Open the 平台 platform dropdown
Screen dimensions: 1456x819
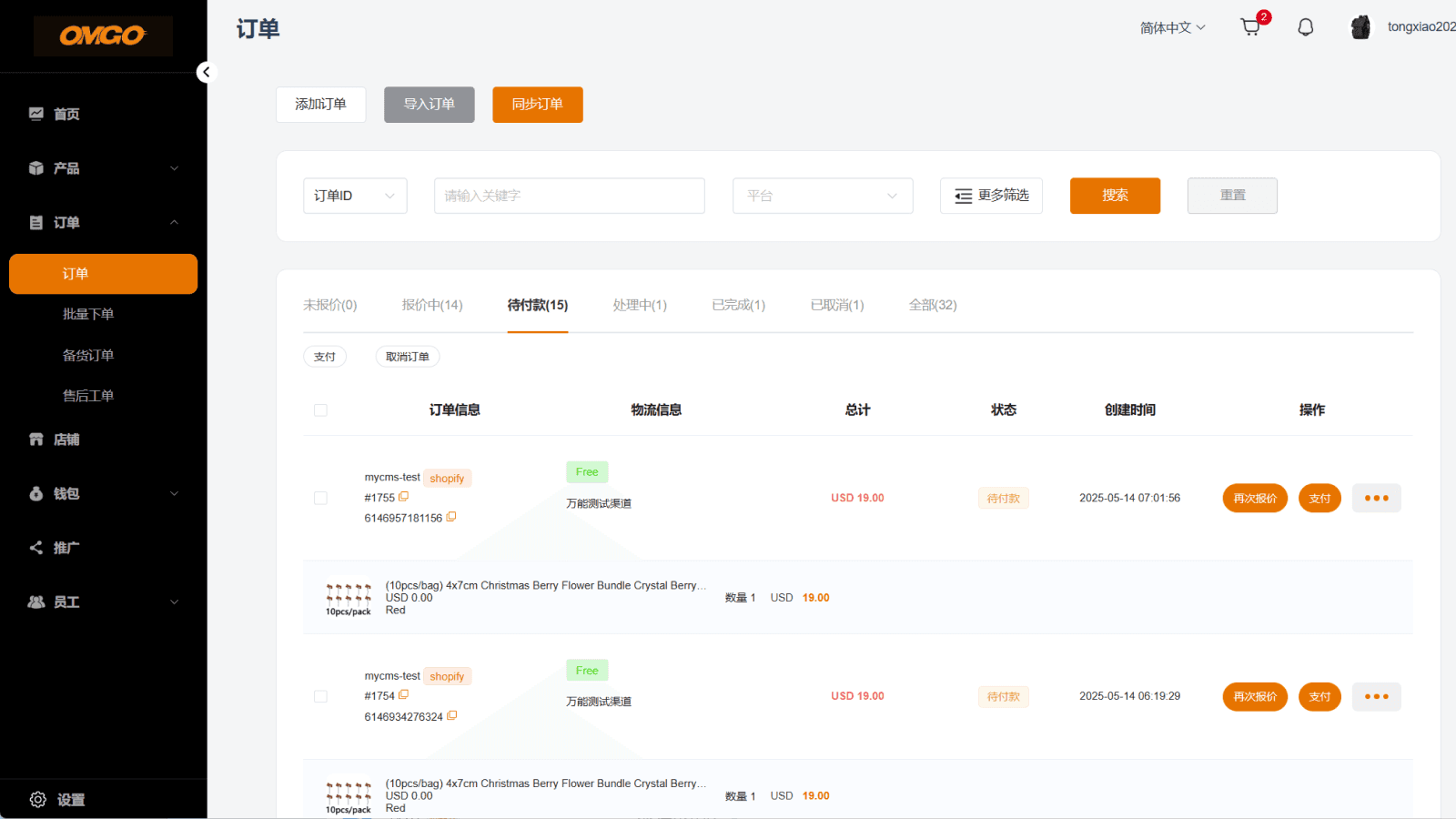pyautogui.click(x=822, y=196)
